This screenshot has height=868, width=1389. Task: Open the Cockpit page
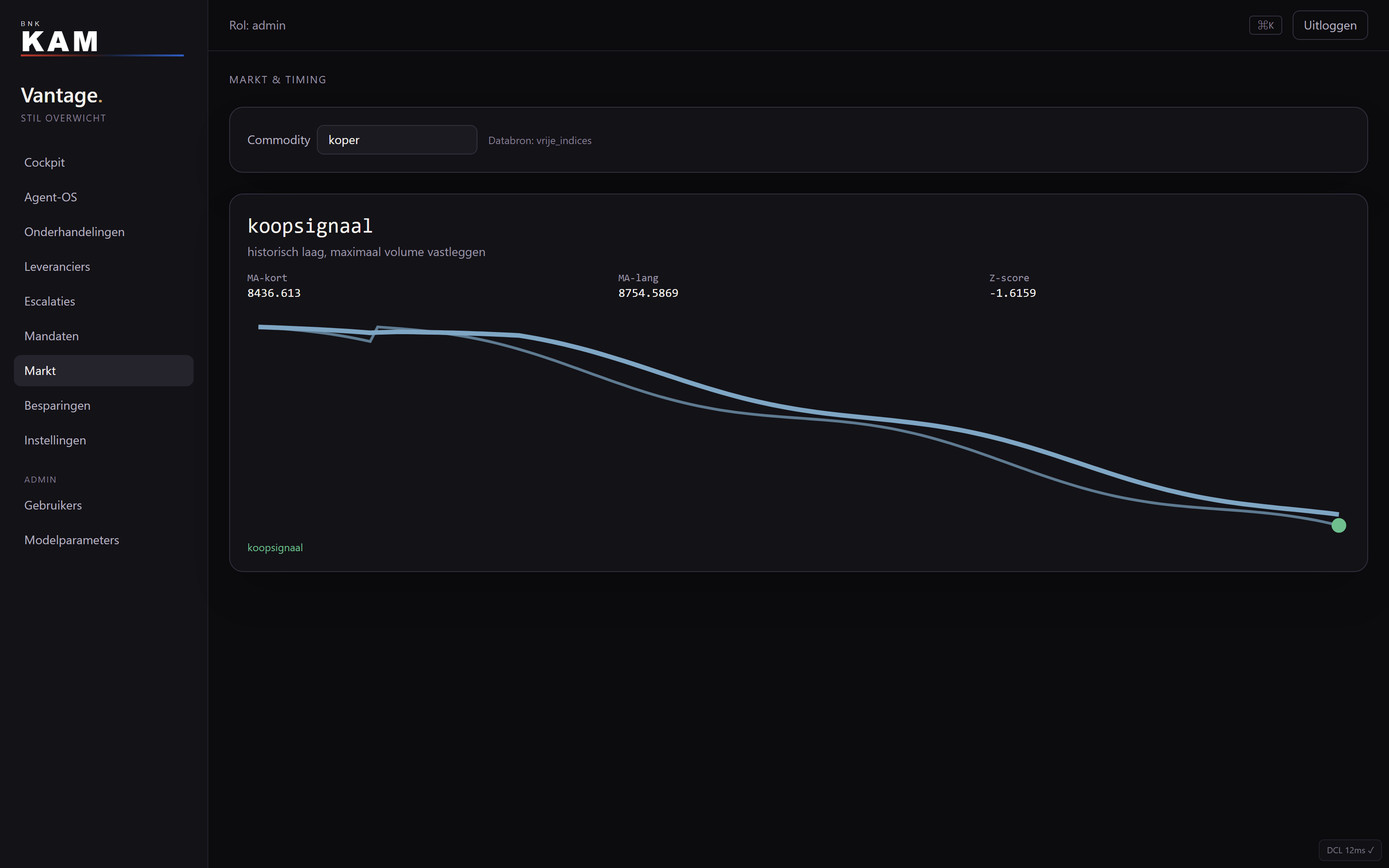pos(103,162)
